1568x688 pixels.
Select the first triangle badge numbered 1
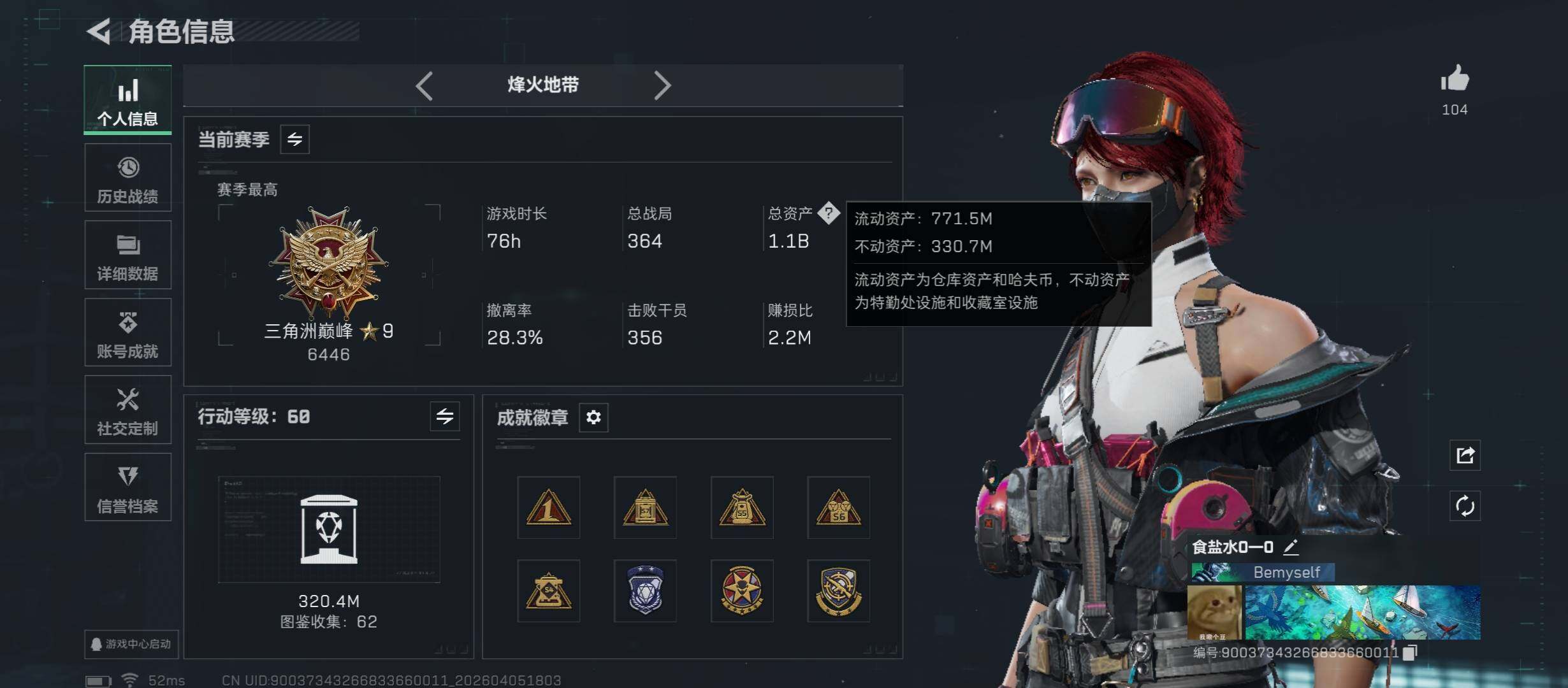click(548, 508)
